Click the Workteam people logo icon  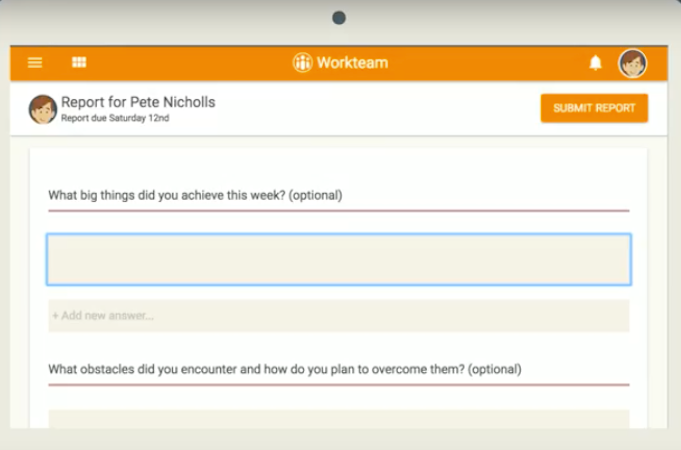tap(302, 63)
